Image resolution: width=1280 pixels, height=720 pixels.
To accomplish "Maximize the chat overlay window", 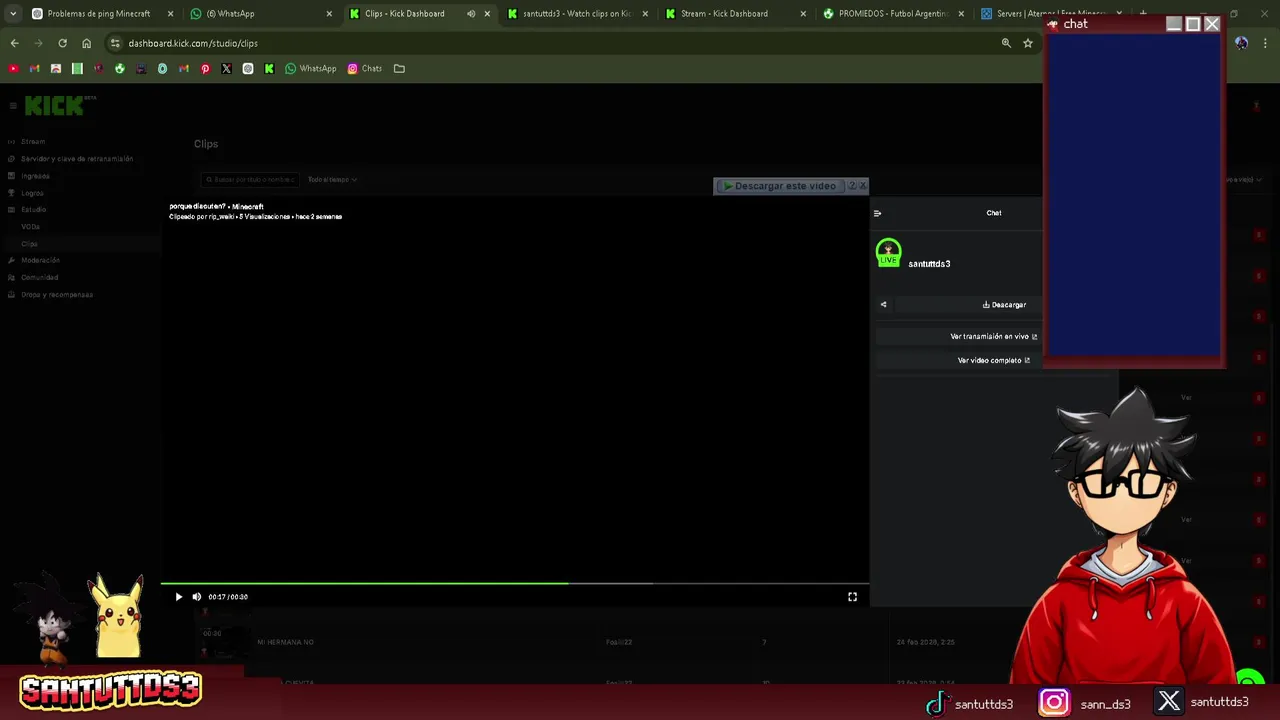I will click(x=1193, y=24).
